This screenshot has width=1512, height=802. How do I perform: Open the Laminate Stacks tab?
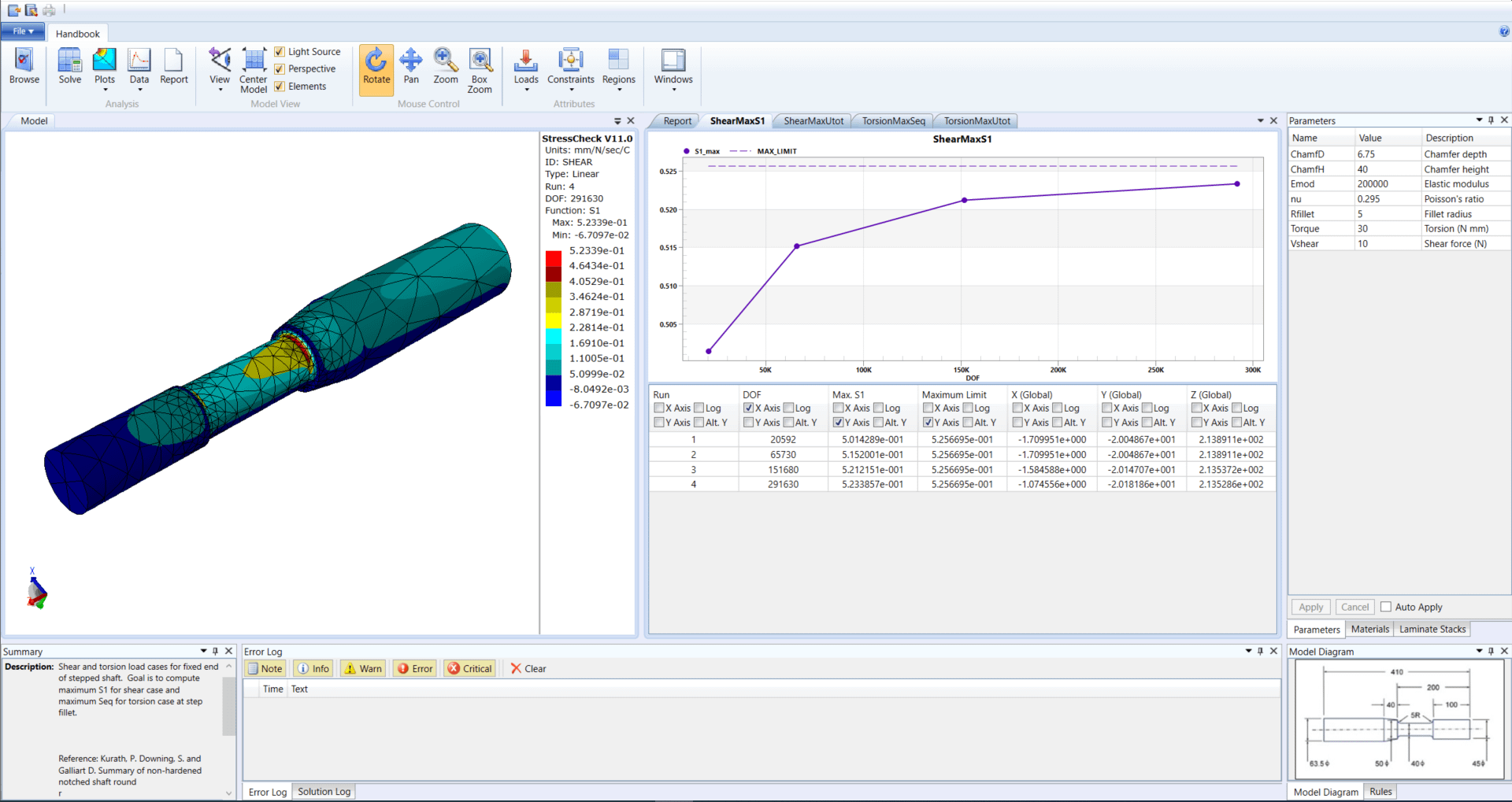[1432, 629]
